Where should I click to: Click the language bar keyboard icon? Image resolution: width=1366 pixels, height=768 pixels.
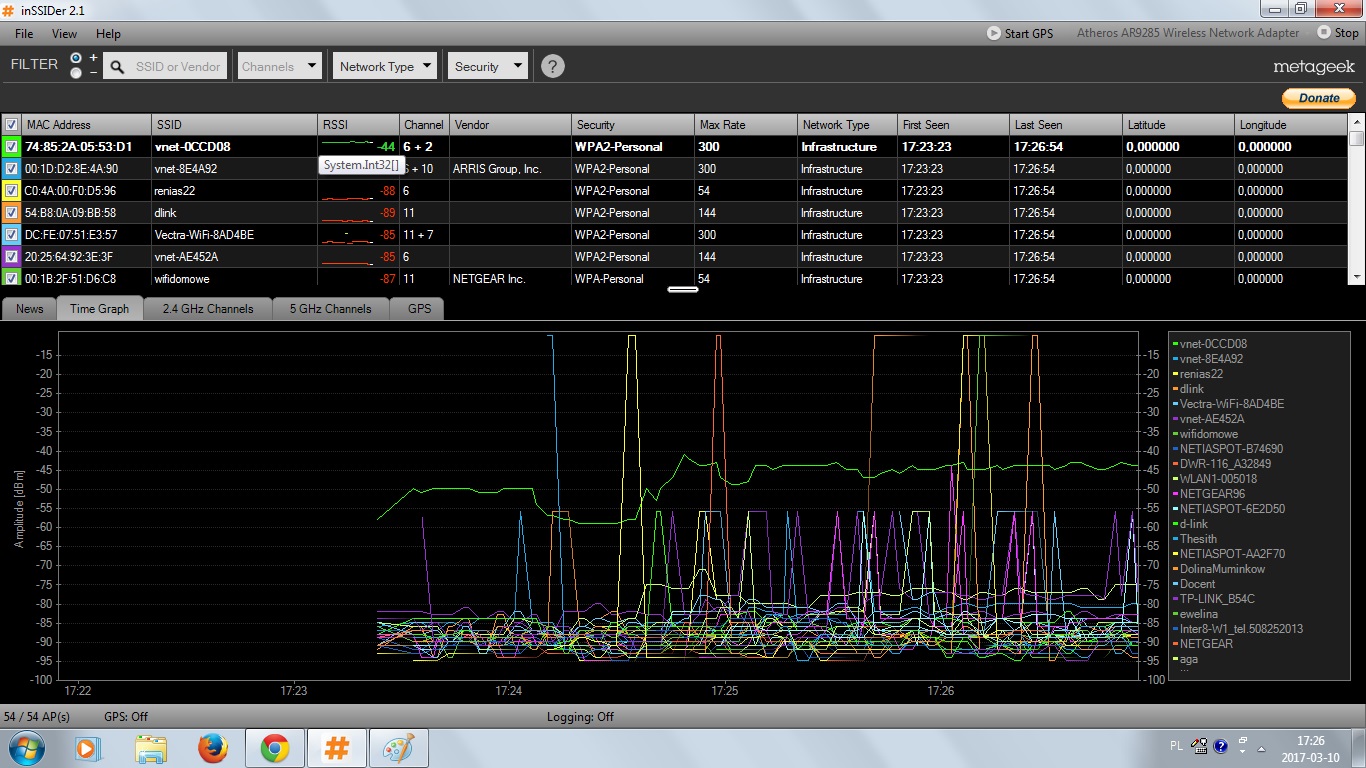pos(1198,746)
